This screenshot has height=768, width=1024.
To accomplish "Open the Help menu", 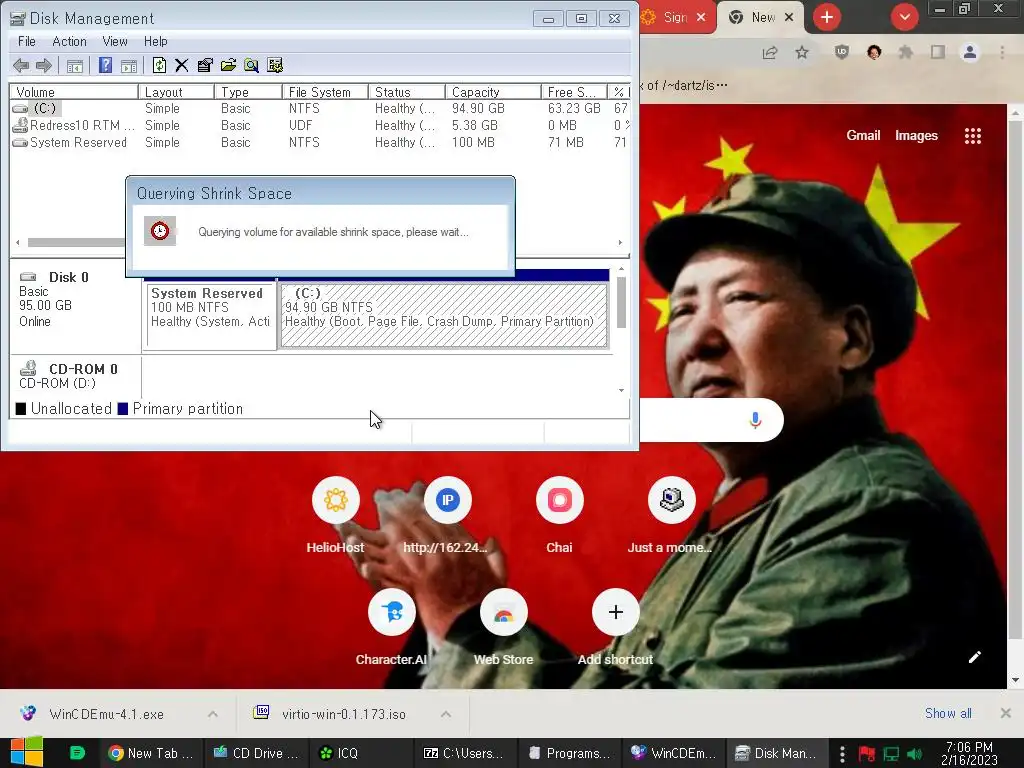I will point(155,41).
